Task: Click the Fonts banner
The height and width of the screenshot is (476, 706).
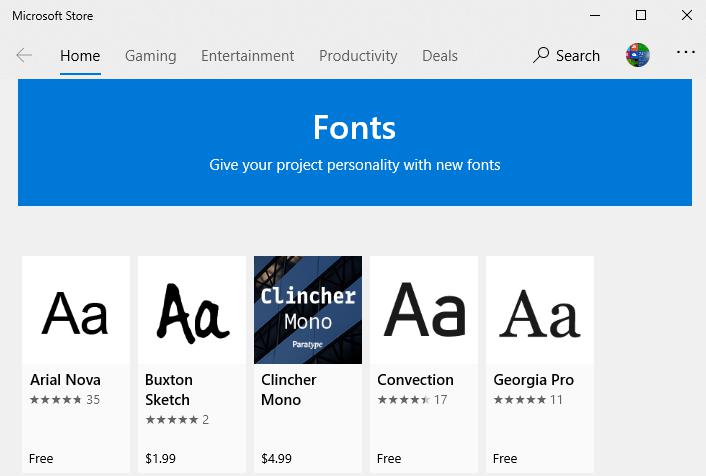Action: (355, 142)
